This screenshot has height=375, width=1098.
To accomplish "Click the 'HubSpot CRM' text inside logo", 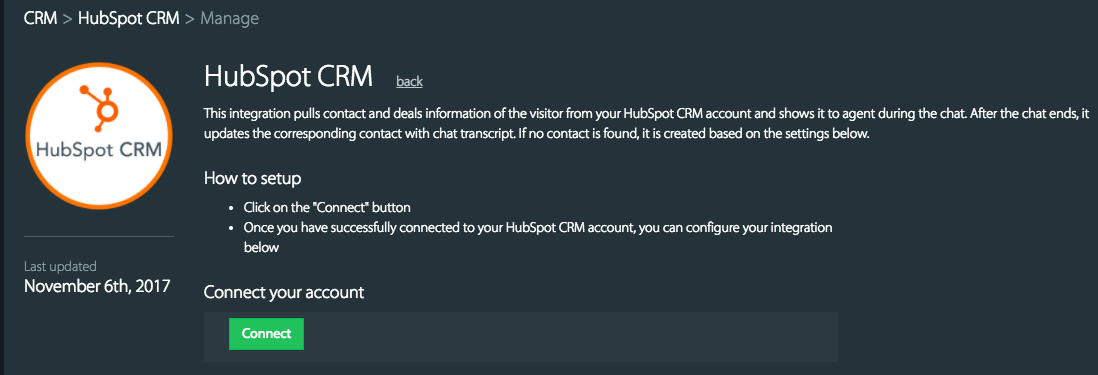I will (x=99, y=150).
